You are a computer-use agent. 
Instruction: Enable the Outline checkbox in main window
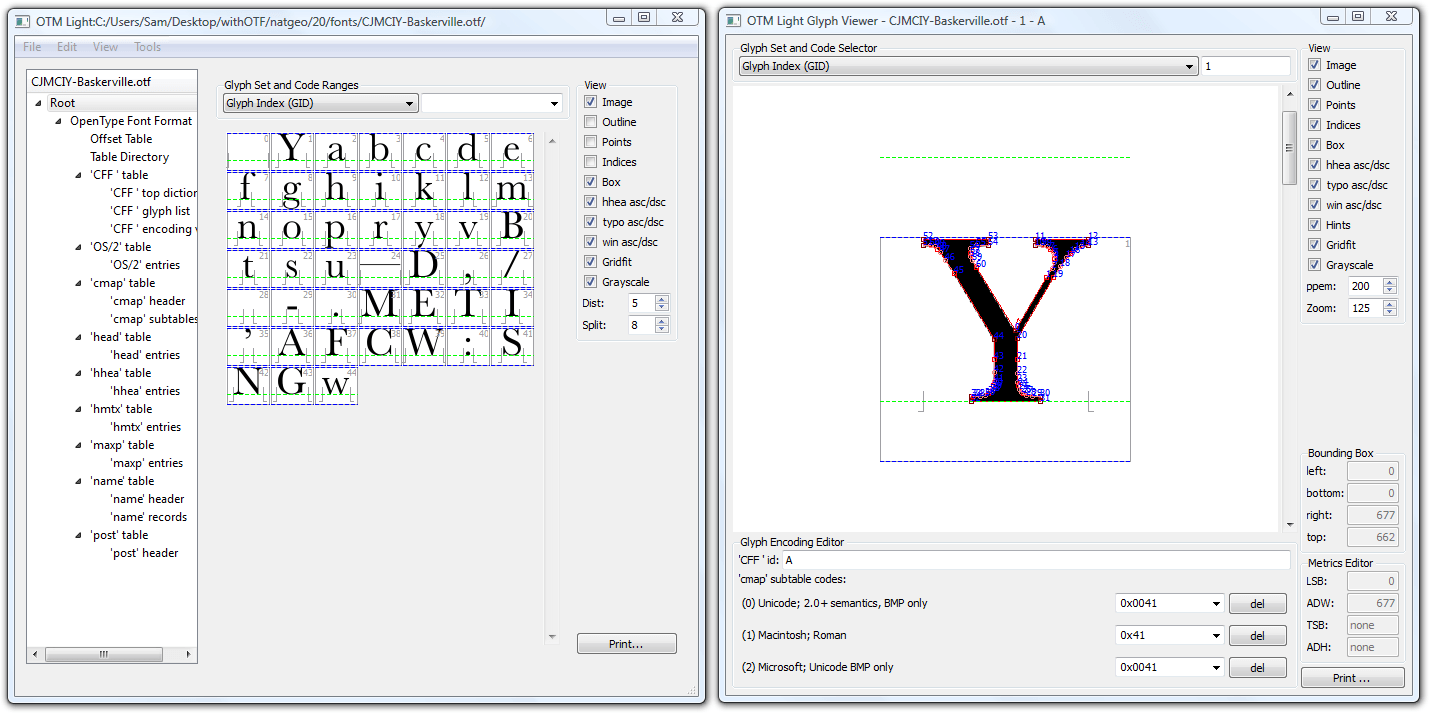[x=591, y=122]
